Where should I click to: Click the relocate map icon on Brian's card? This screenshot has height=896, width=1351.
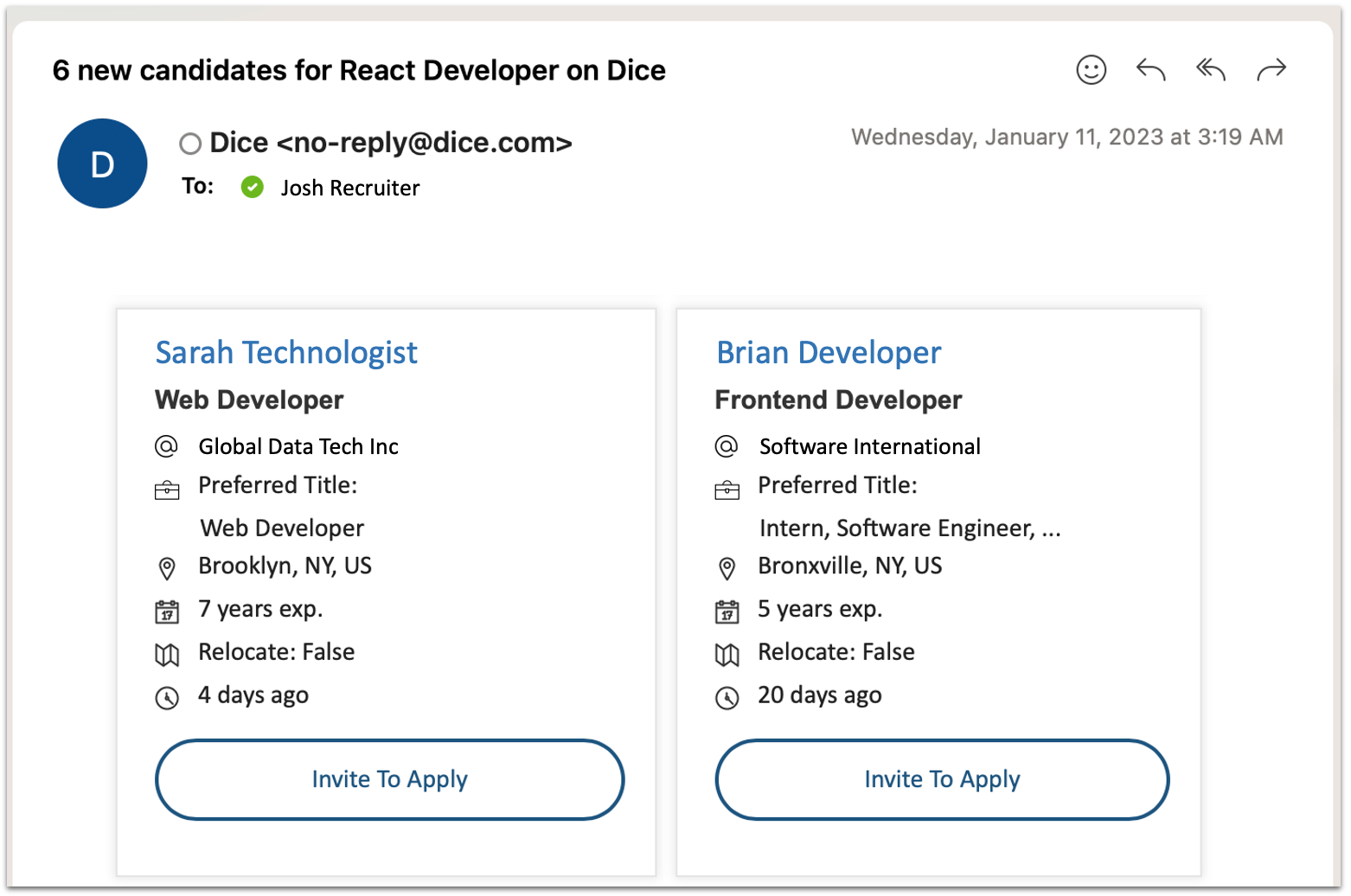(727, 654)
